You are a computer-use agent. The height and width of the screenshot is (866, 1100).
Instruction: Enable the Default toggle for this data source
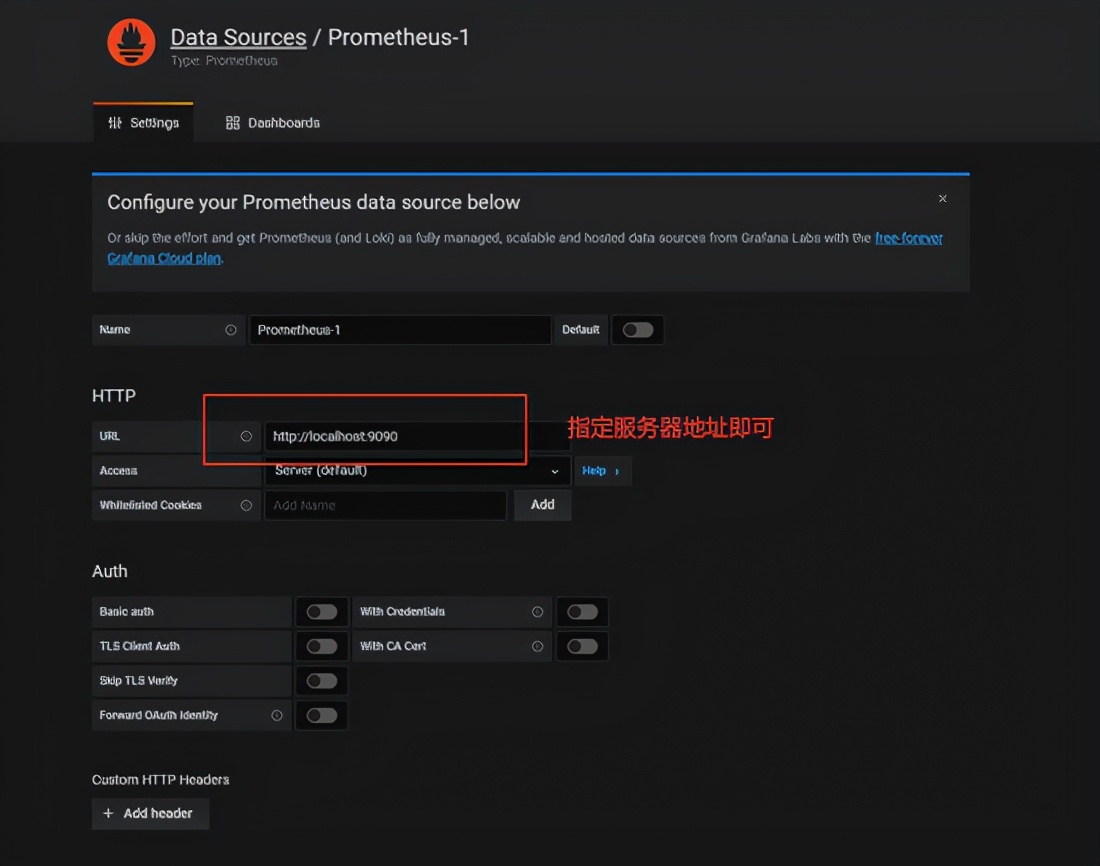click(637, 329)
